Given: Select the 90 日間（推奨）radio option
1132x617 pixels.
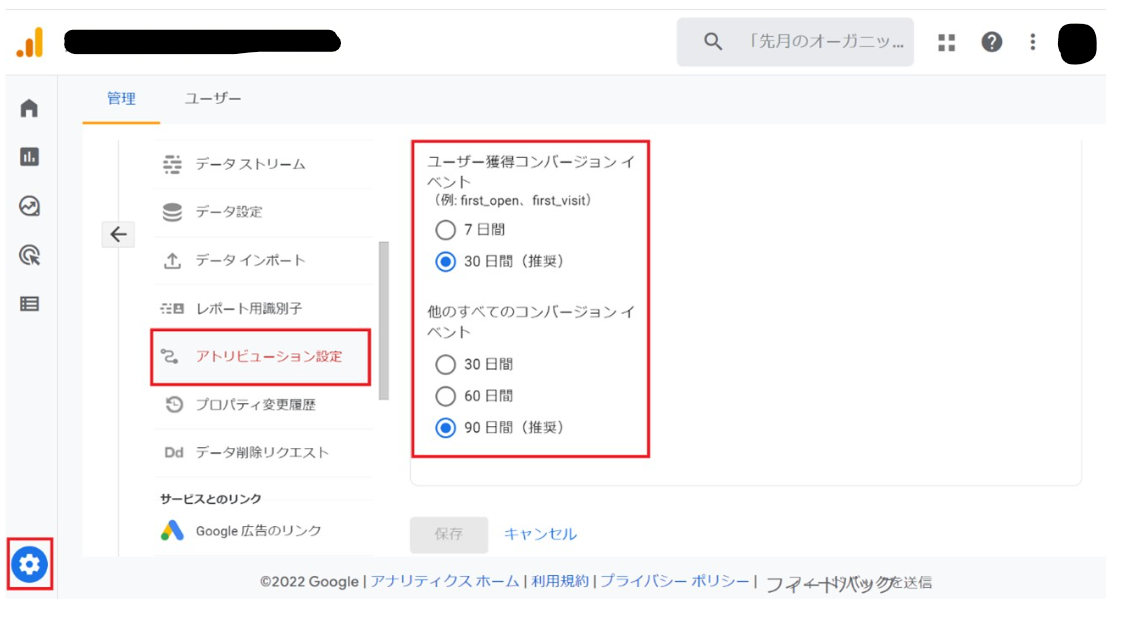Looking at the screenshot, I should point(445,428).
